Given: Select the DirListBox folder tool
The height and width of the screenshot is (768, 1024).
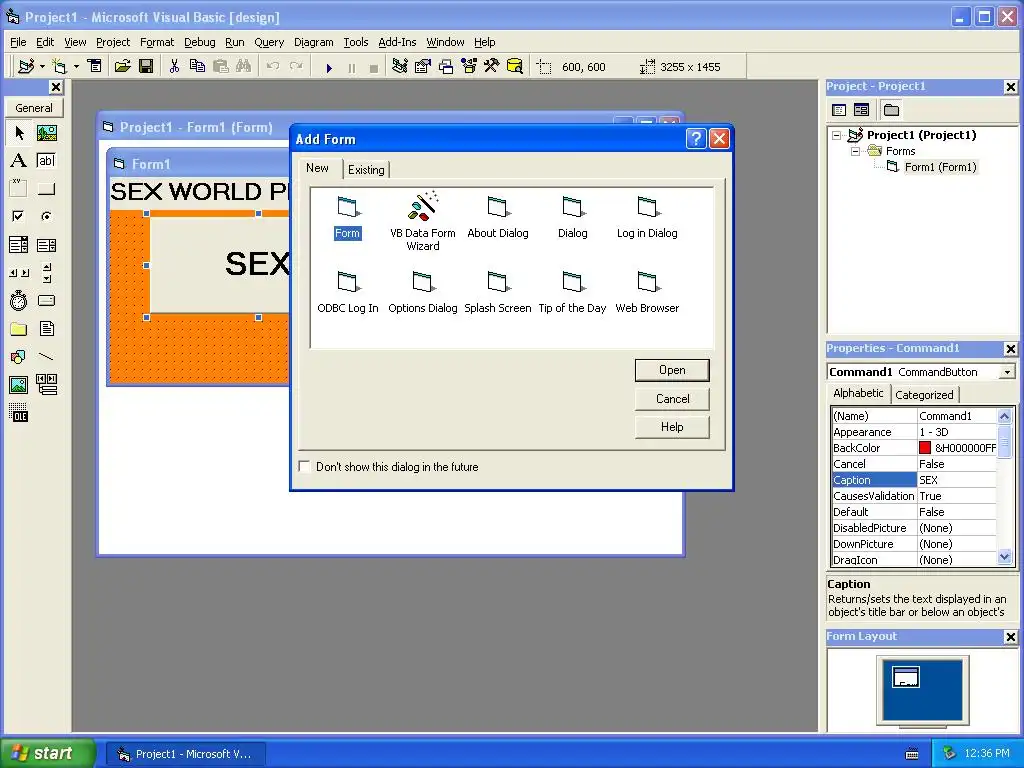Looking at the screenshot, I should coord(19,328).
